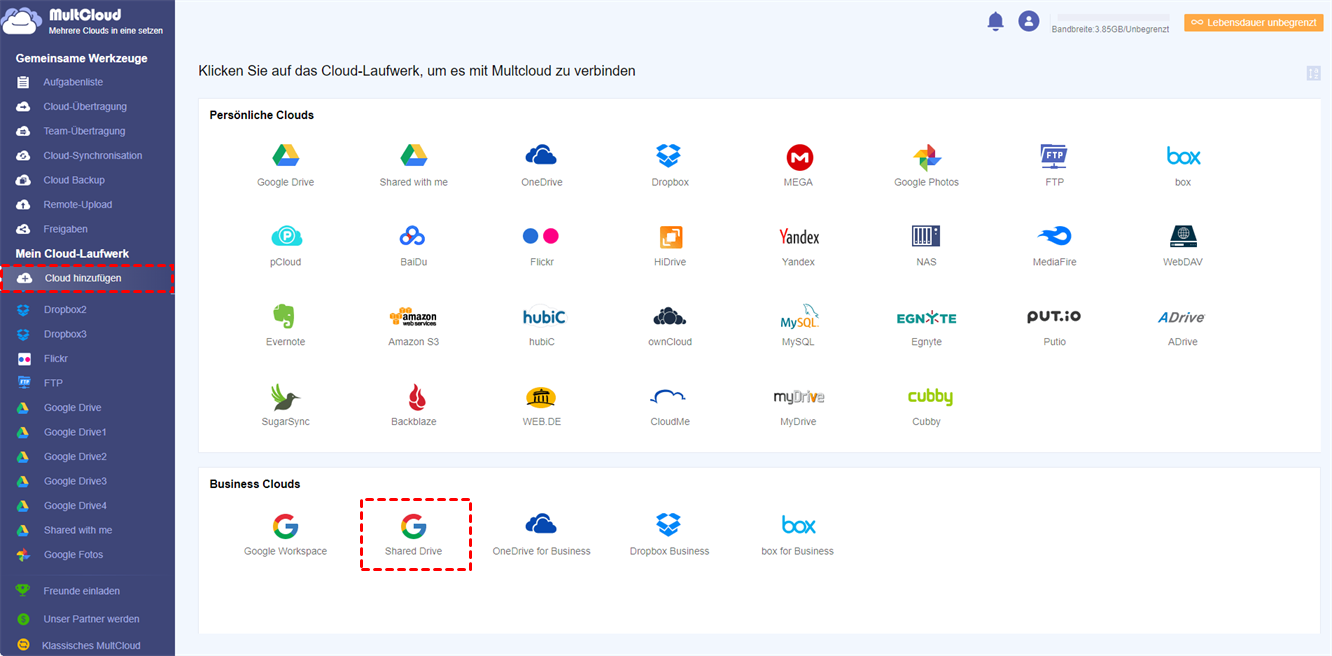
Task: Open Freigaben in the sidebar
Action: coord(66,229)
